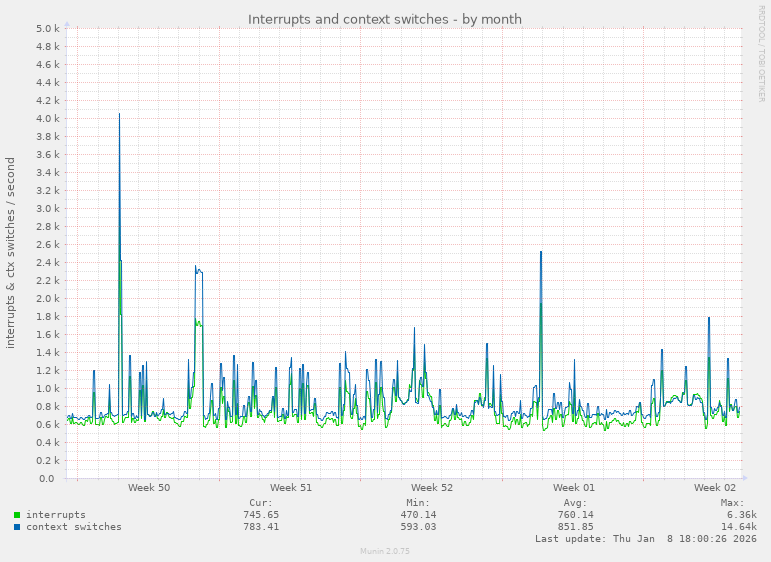Select the Week 02 axis label

(x=715, y=488)
